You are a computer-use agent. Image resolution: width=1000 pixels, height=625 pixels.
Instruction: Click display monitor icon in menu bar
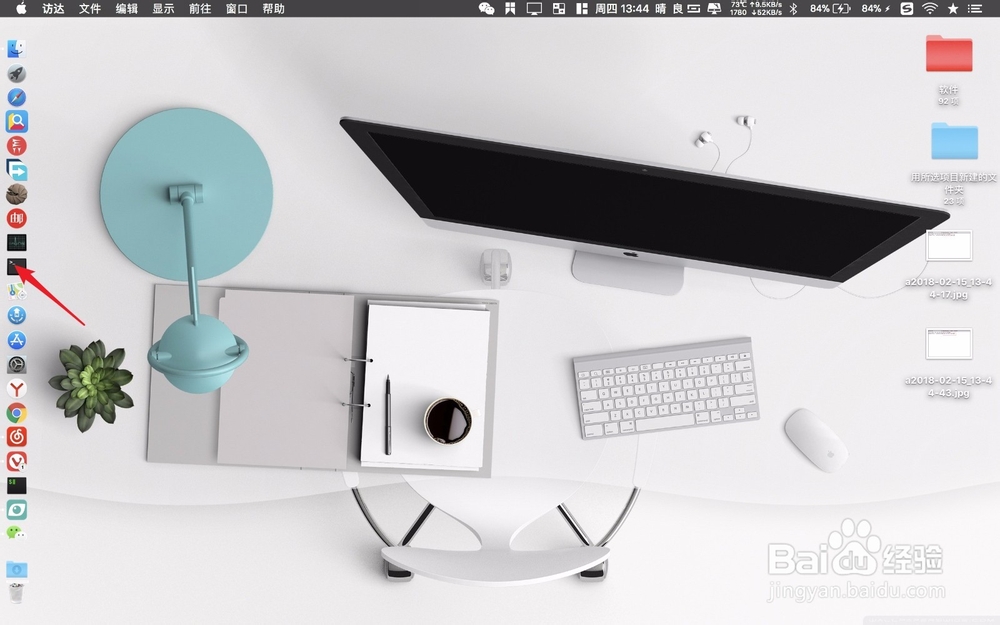click(534, 8)
